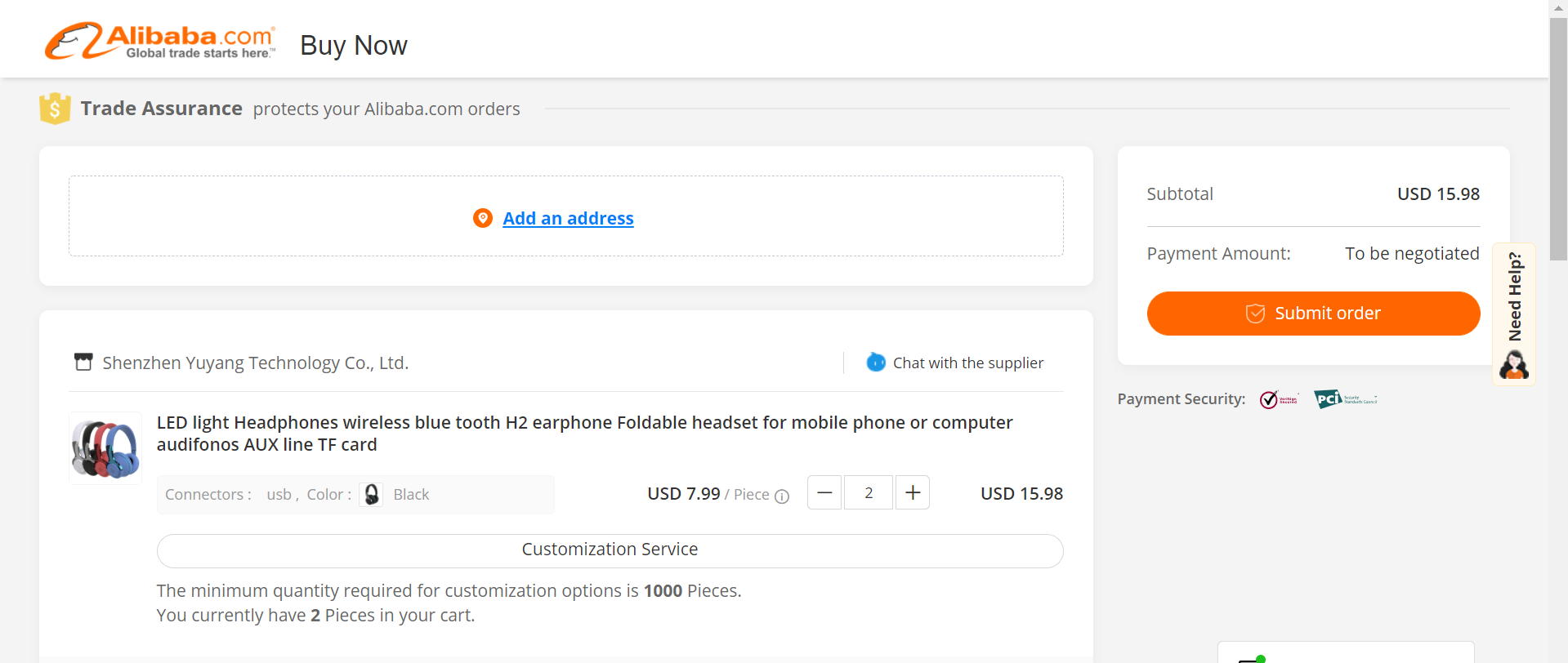The width and height of the screenshot is (1568, 663).
Task: Open Shenzhen Yuyang Technology Co., Ltd. store
Action: point(255,363)
